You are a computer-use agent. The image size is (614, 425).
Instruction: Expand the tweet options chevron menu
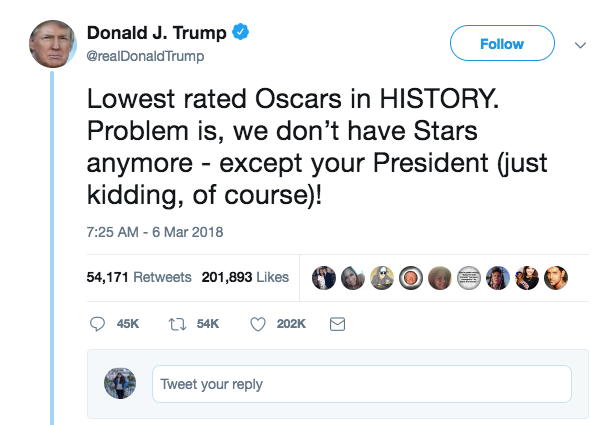[580, 45]
